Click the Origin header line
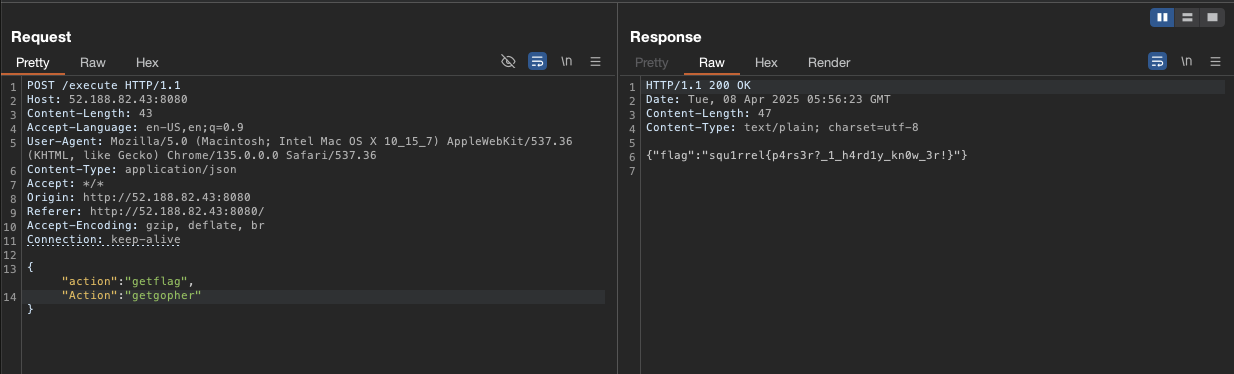Image resolution: width=1234 pixels, height=374 pixels. tap(139, 198)
